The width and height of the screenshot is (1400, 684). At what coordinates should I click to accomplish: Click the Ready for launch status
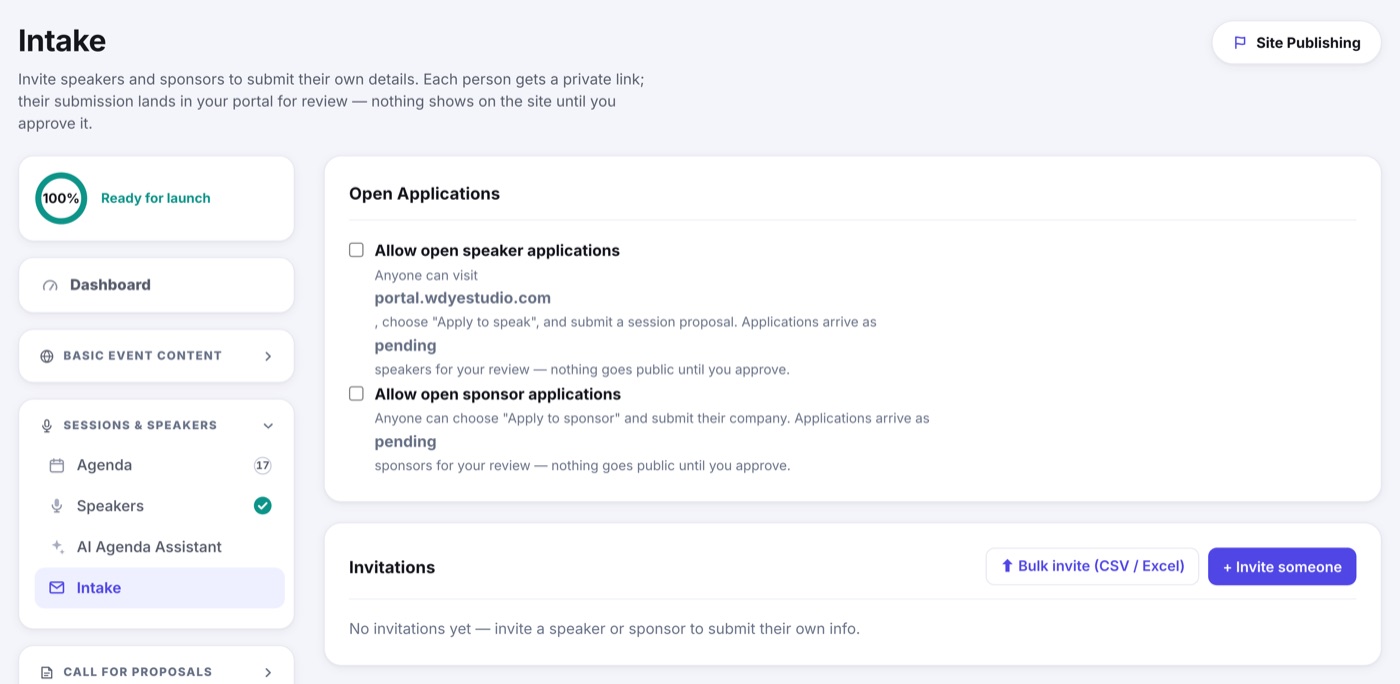pos(156,198)
